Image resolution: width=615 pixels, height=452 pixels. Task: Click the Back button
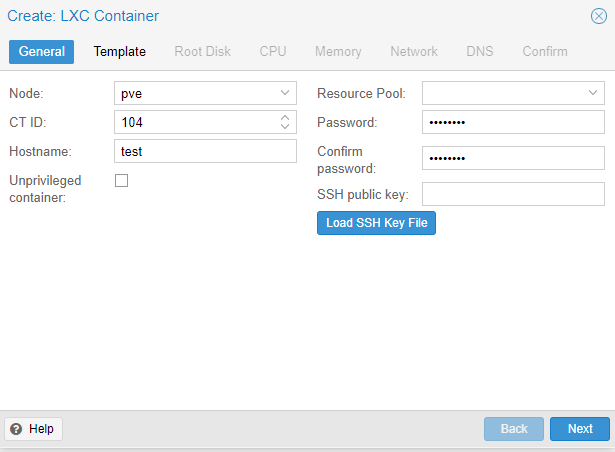(x=514, y=429)
